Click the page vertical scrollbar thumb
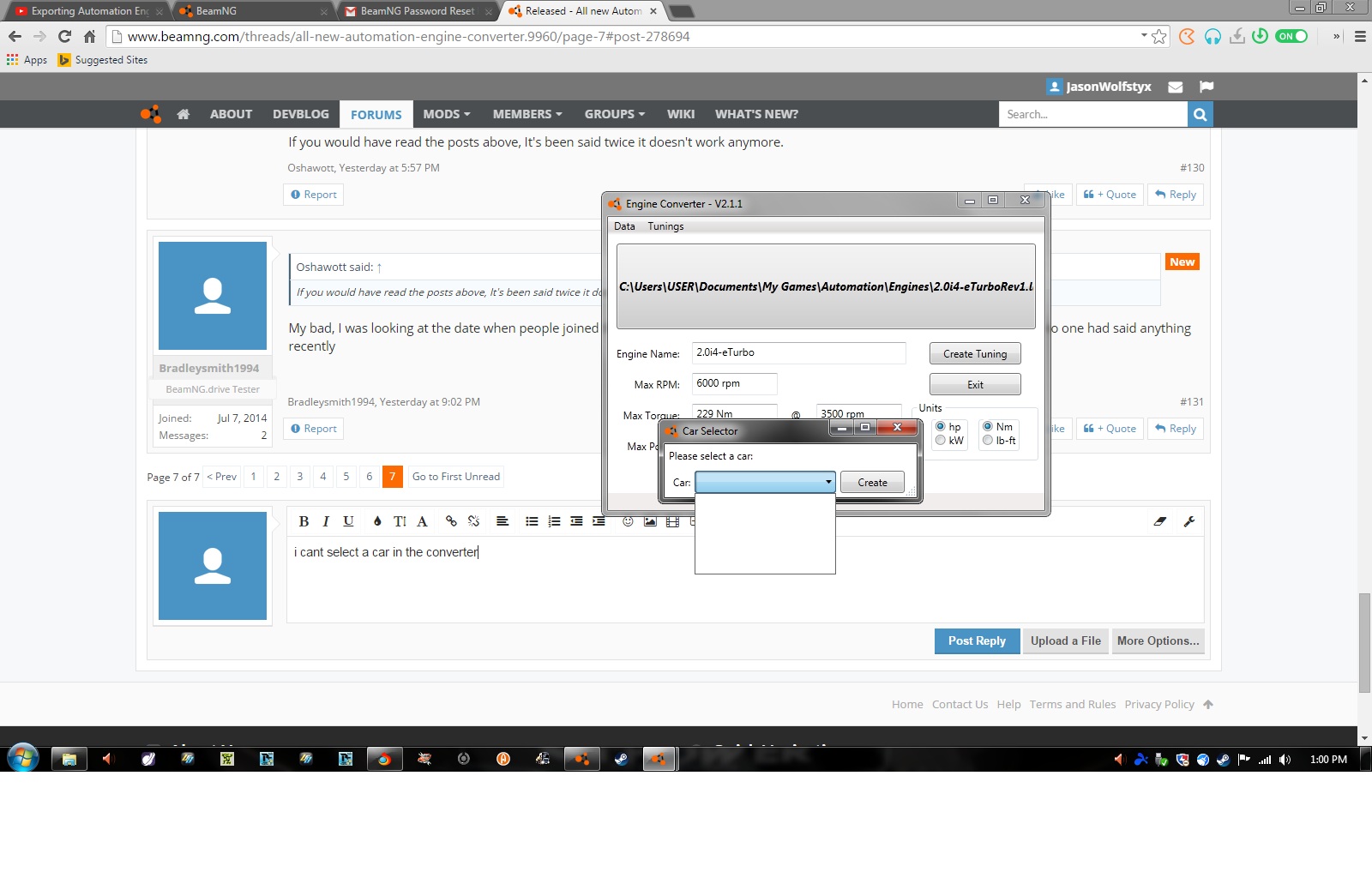 coord(1364,642)
